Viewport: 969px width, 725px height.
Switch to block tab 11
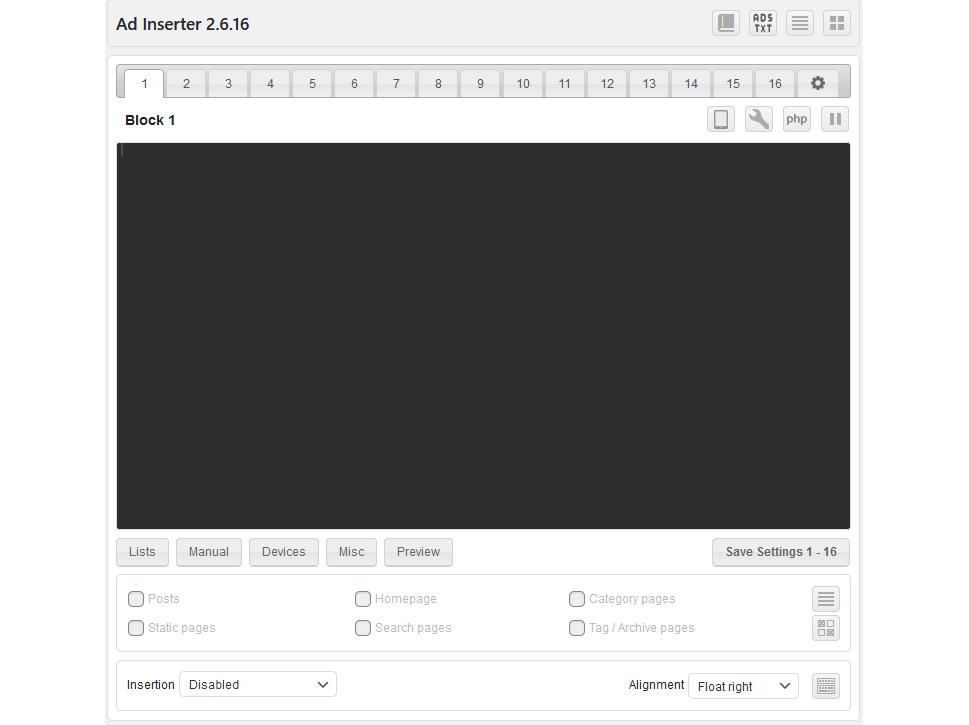tap(565, 83)
